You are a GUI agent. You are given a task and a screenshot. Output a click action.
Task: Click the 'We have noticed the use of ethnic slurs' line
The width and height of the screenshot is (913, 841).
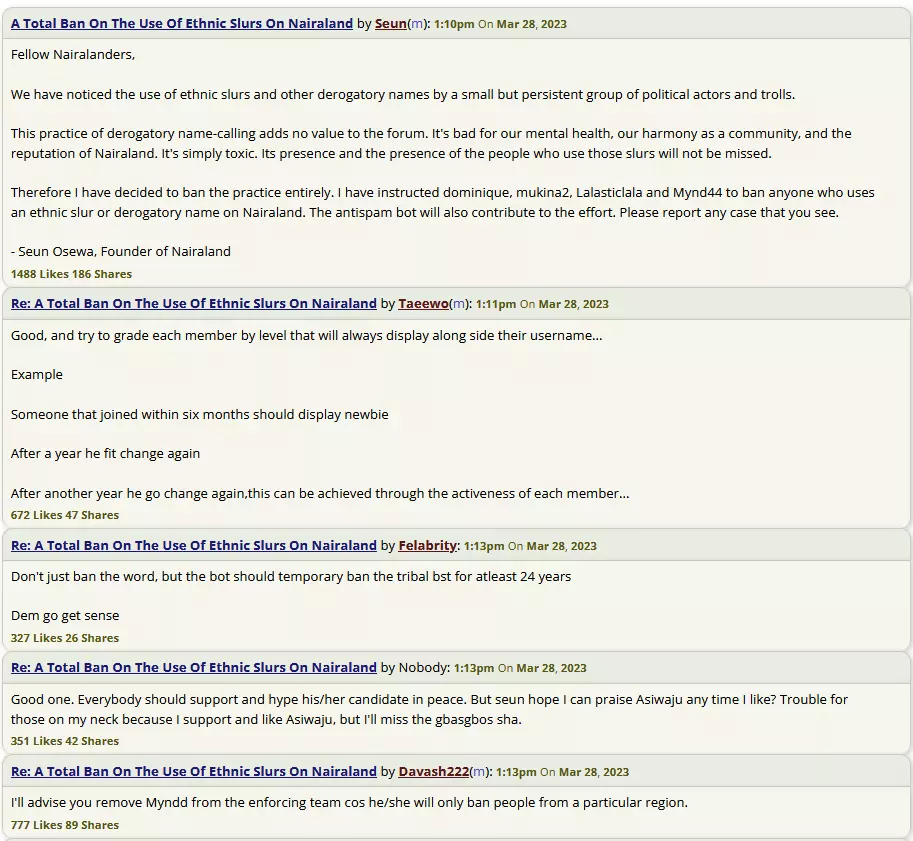point(403,94)
